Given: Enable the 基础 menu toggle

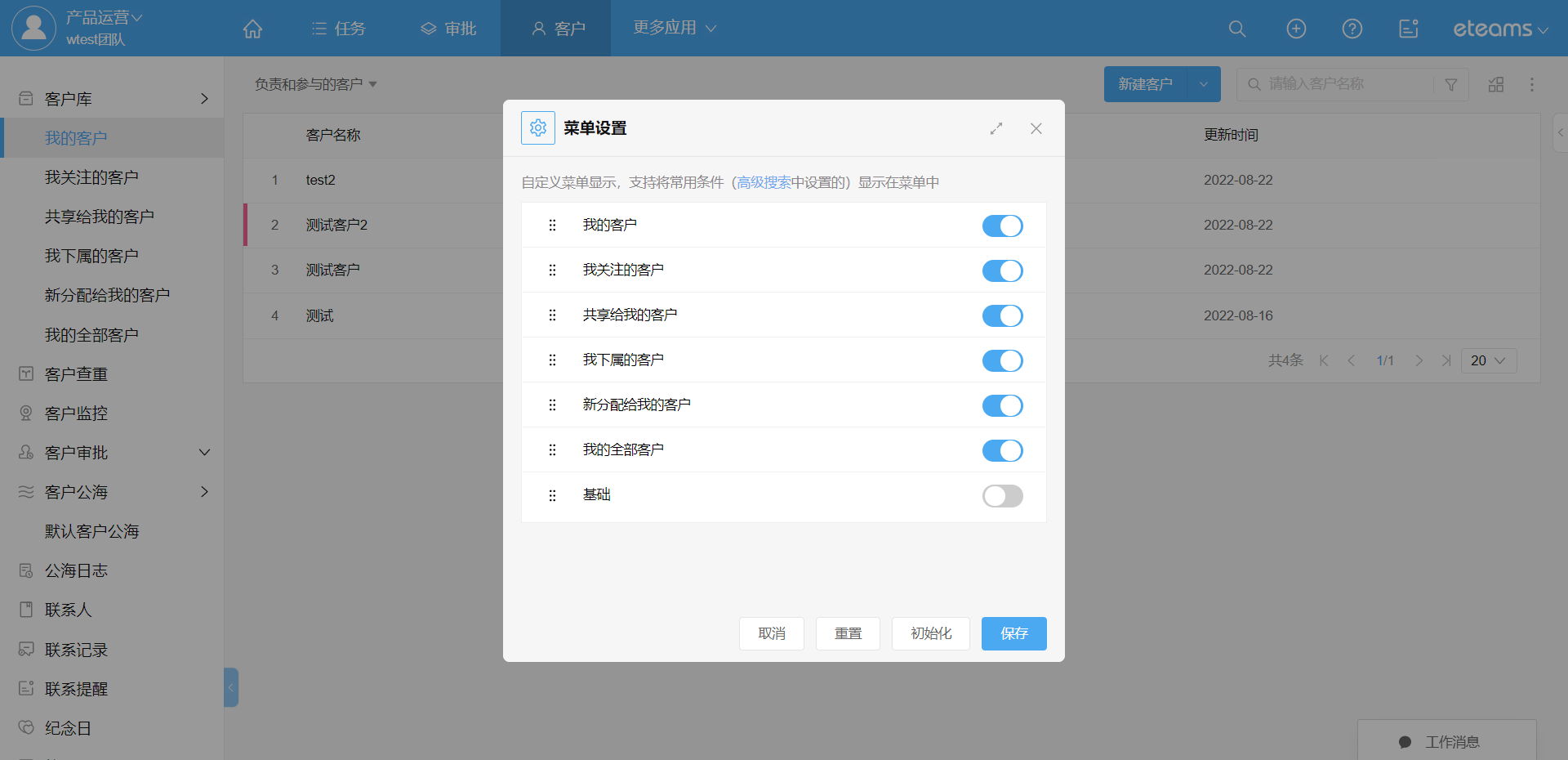Looking at the screenshot, I should pyautogui.click(x=1002, y=495).
